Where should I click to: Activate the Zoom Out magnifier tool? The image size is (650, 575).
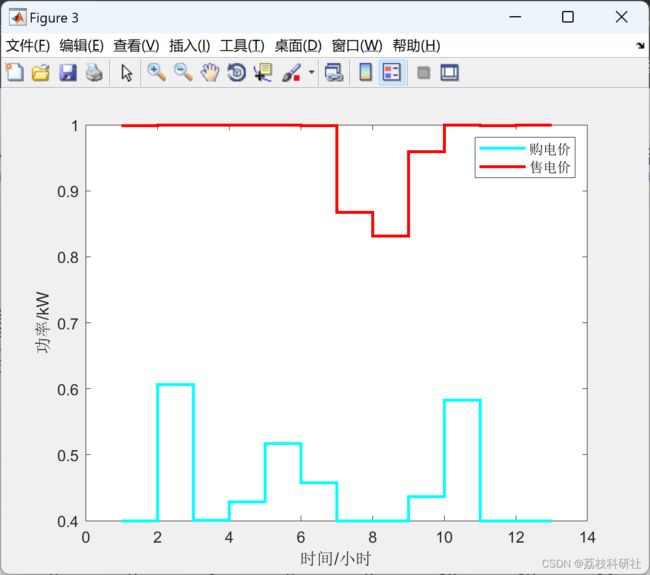coord(183,73)
